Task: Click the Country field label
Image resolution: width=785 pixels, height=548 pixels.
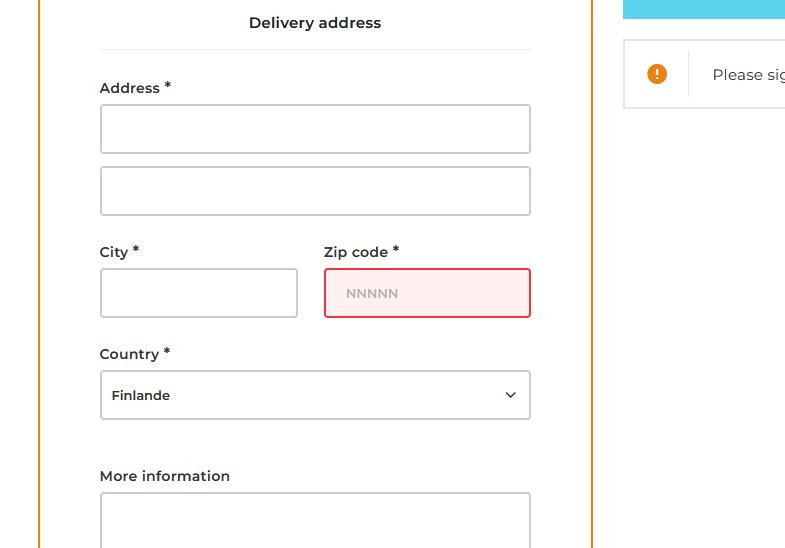Action: point(129,354)
